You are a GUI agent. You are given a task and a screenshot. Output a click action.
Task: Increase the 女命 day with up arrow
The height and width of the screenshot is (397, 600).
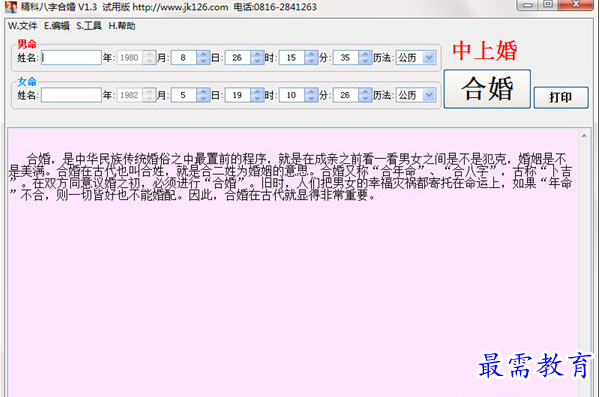[257, 91]
